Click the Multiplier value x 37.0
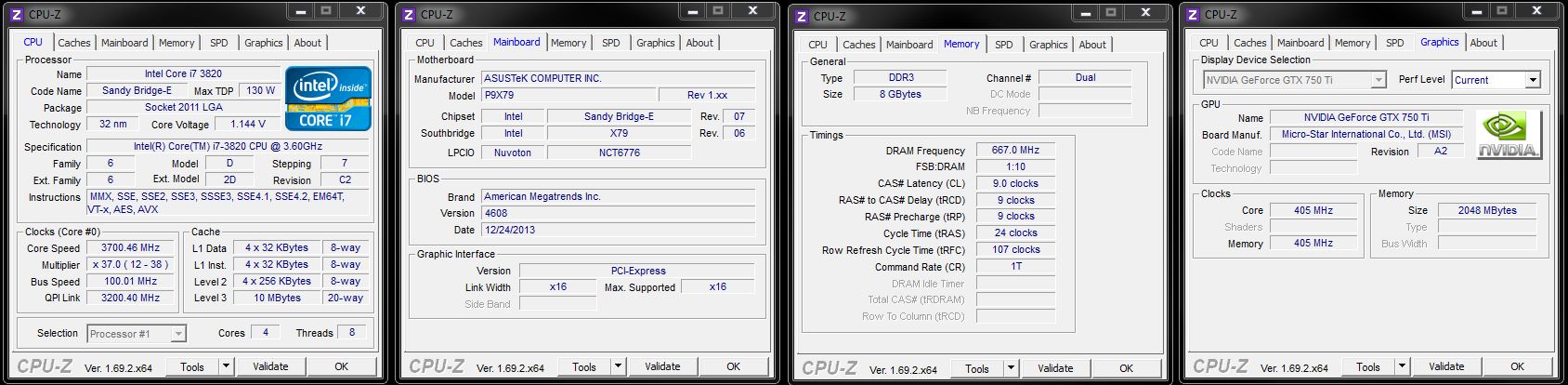1568x385 pixels. (x=131, y=264)
